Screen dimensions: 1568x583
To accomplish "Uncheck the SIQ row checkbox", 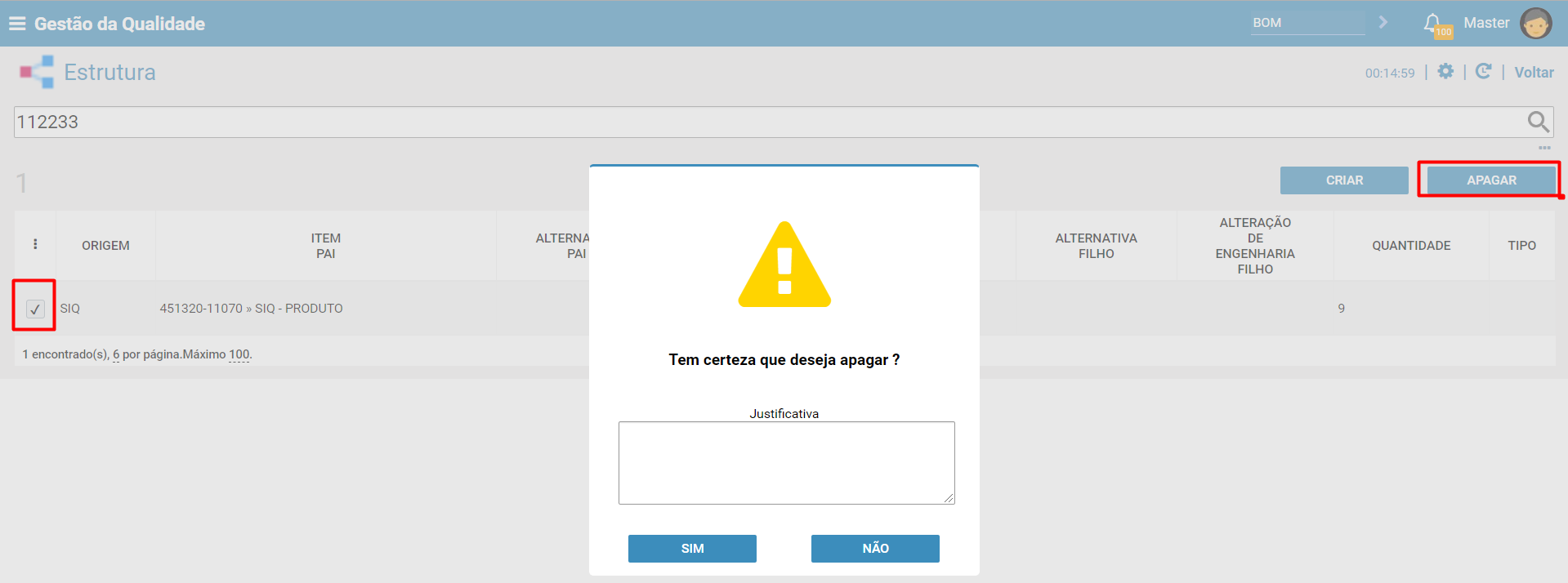I will click(34, 309).
